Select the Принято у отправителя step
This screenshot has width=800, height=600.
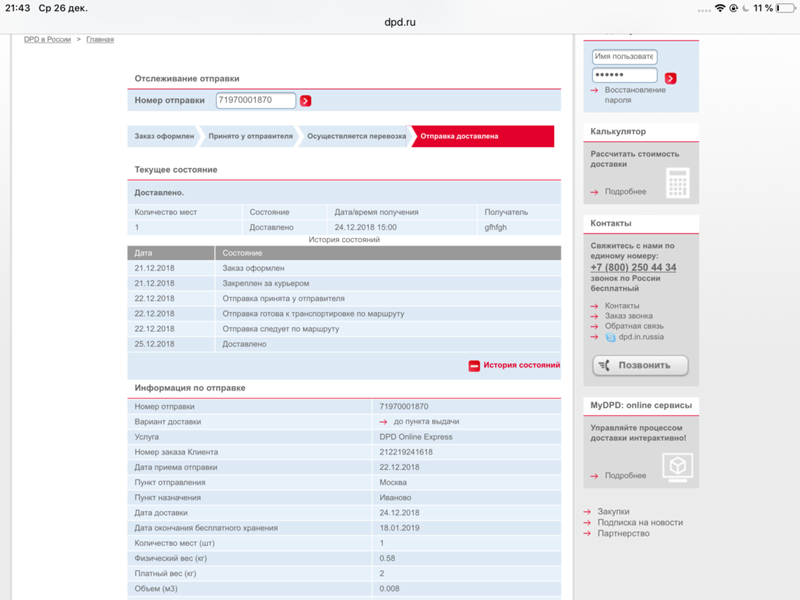[251, 136]
